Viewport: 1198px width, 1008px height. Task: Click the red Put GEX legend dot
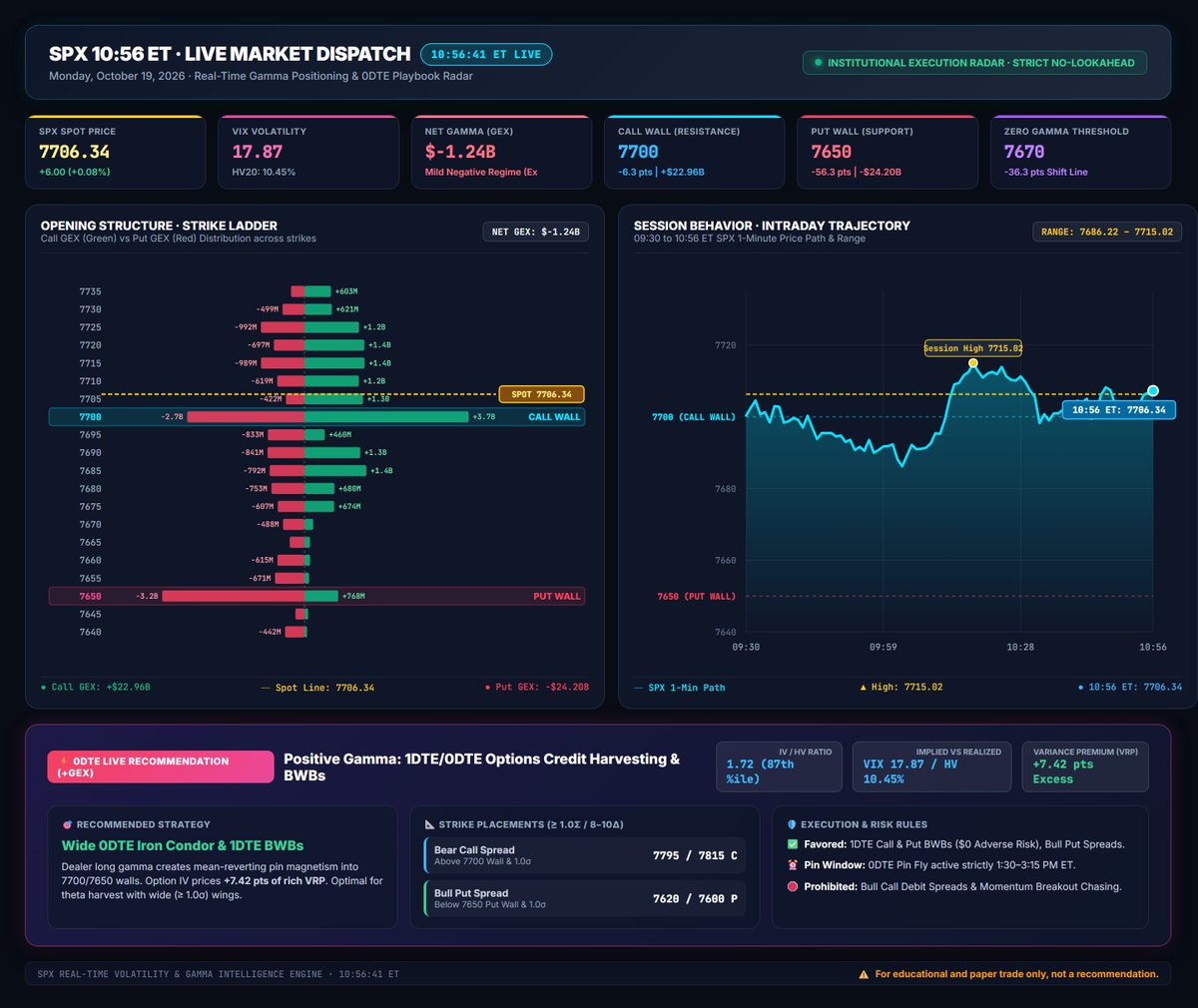487,688
